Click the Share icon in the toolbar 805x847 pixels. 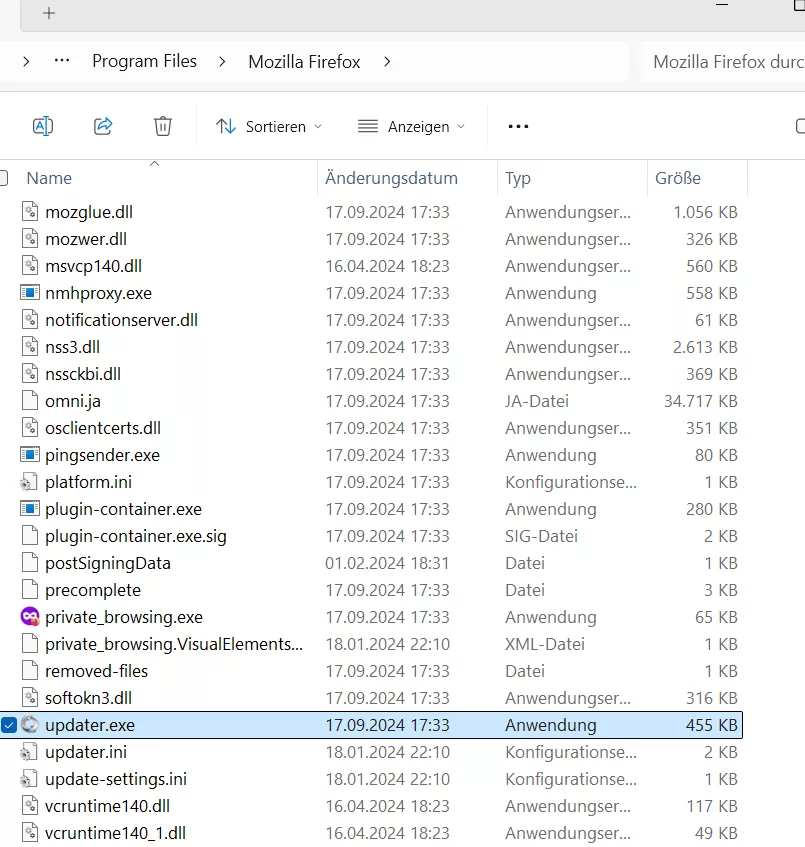pos(103,126)
